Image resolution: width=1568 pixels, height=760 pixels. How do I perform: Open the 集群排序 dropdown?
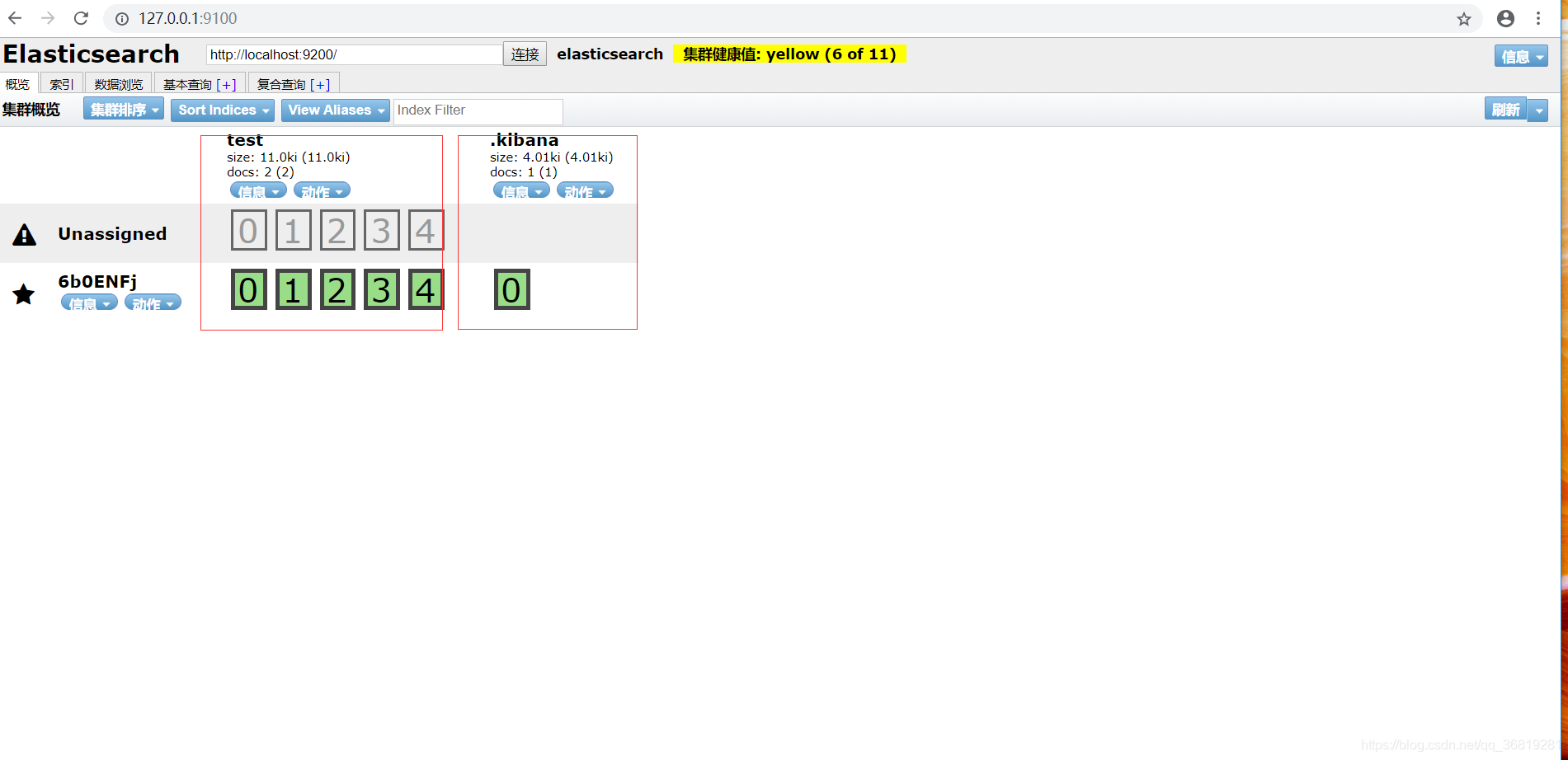(x=124, y=110)
